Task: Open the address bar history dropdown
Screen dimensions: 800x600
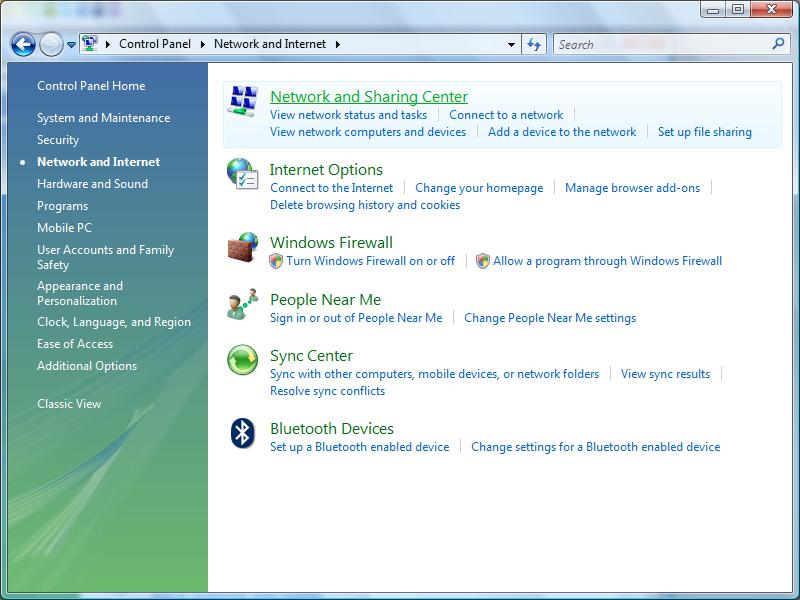Action: (511, 45)
